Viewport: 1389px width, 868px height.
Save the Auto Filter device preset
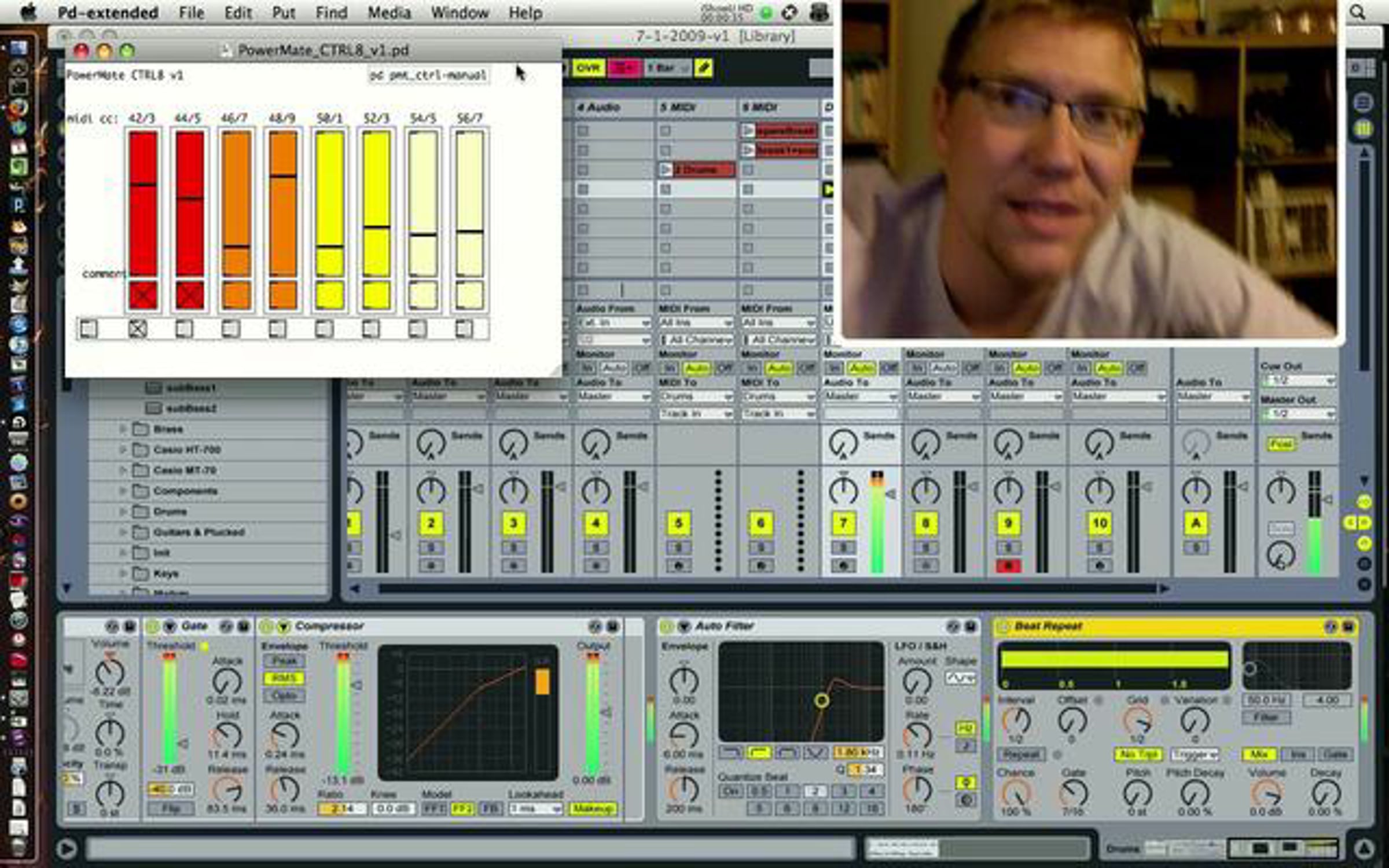(x=971, y=626)
